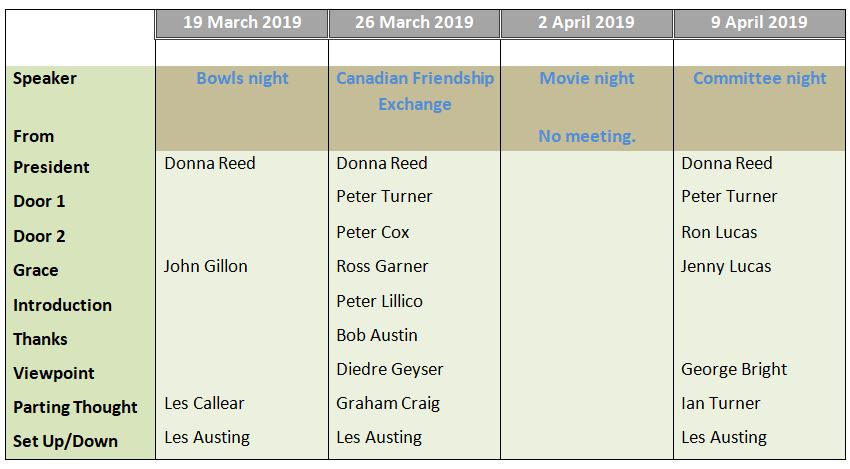Click the 2 April 2019 header cell
Image resolution: width=850 pixels, height=469 pixels.
(x=587, y=23)
